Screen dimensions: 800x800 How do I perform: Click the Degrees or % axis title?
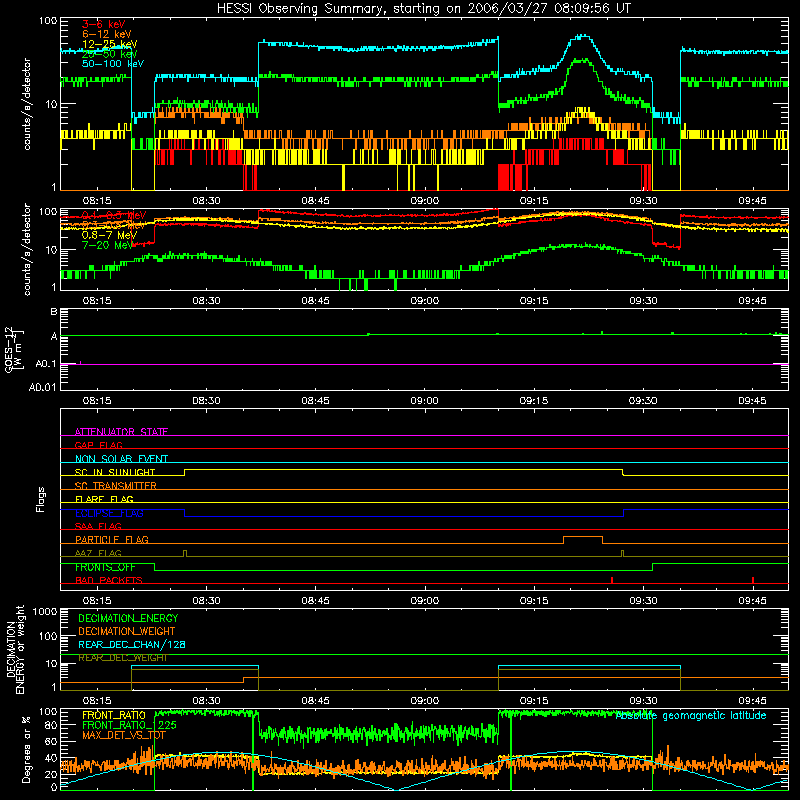[26, 749]
